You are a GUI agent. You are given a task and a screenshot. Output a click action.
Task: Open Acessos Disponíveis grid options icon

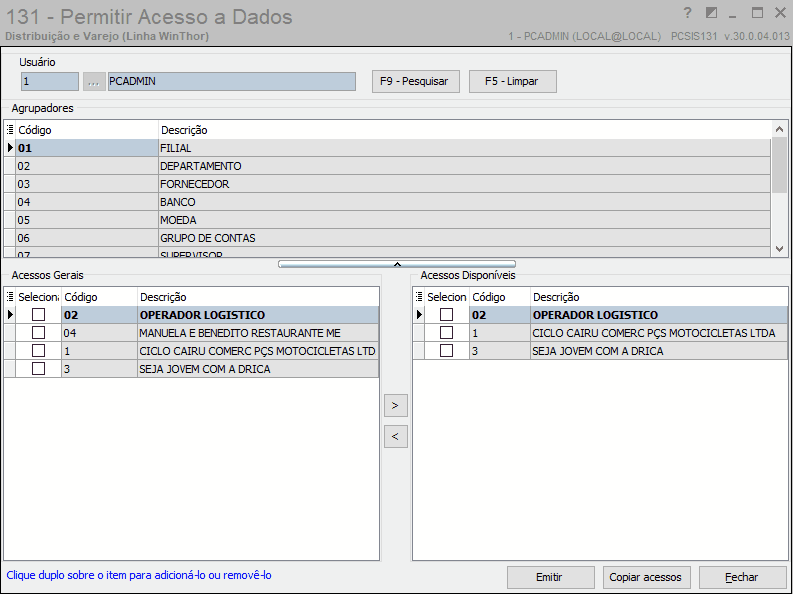point(418,297)
